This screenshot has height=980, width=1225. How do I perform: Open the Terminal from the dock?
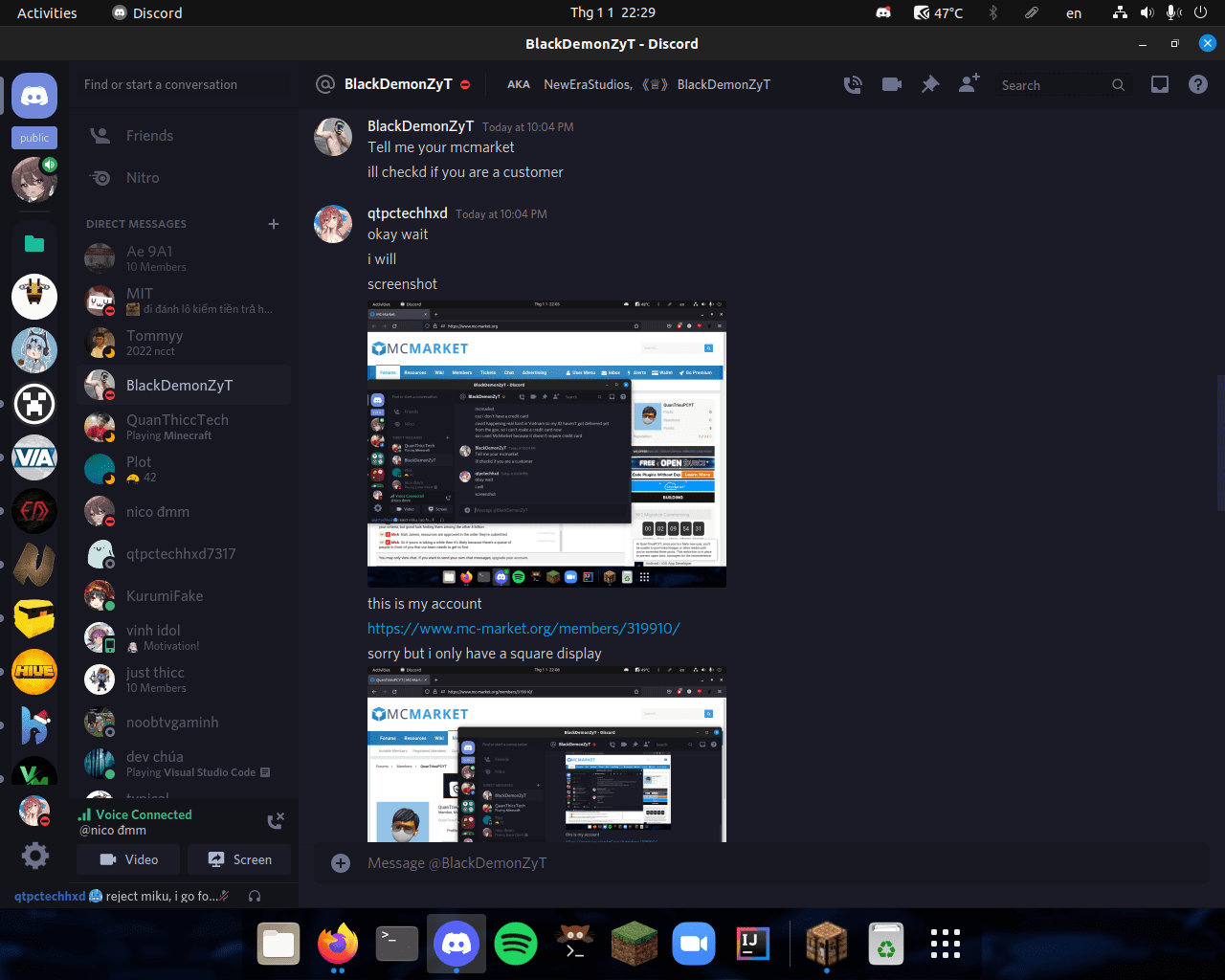point(397,945)
